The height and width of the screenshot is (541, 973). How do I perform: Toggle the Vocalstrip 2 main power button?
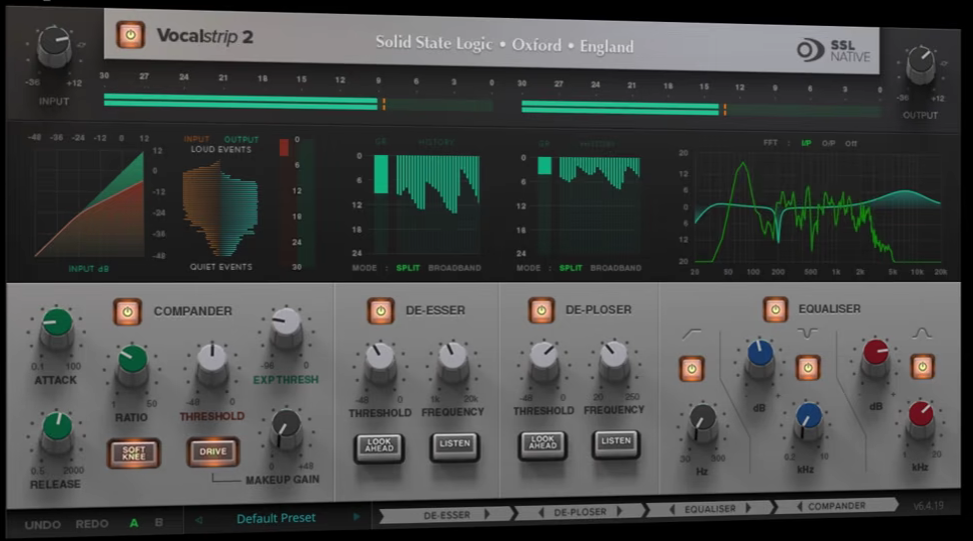pyautogui.click(x=130, y=35)
